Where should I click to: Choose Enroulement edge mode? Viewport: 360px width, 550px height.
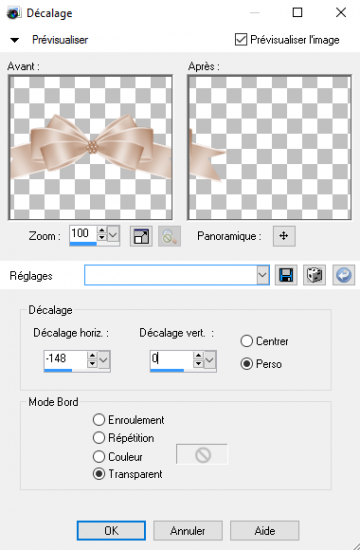[x=99, y=420]
